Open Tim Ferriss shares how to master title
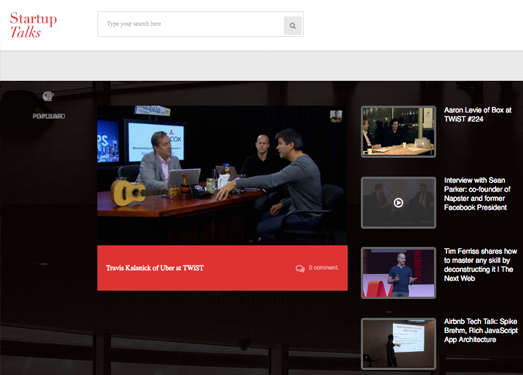Viewport: 523px width, 375px height. pos(480,265)
